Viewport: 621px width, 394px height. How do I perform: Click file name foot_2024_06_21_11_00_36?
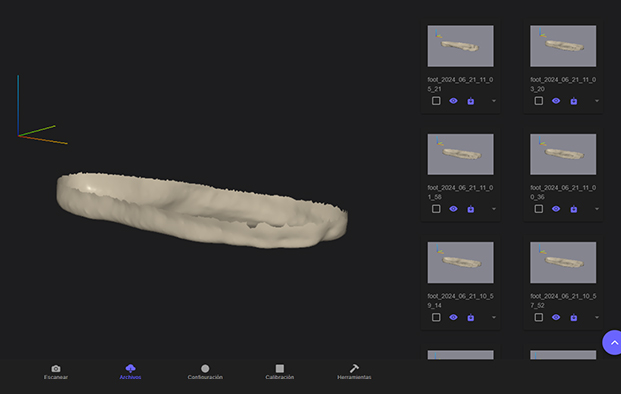pos(563,192)
